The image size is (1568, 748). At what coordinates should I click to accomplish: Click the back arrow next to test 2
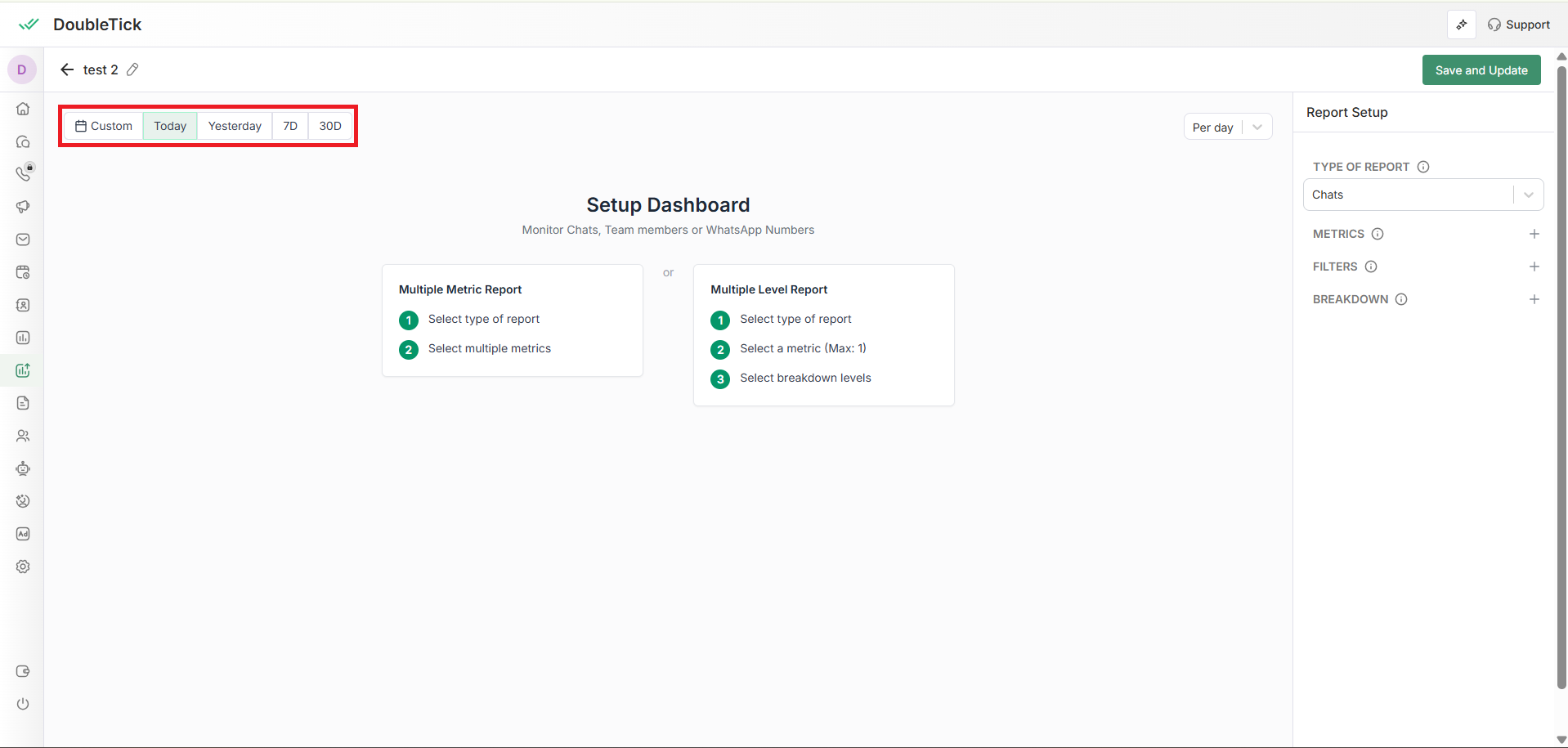[67, 69]
